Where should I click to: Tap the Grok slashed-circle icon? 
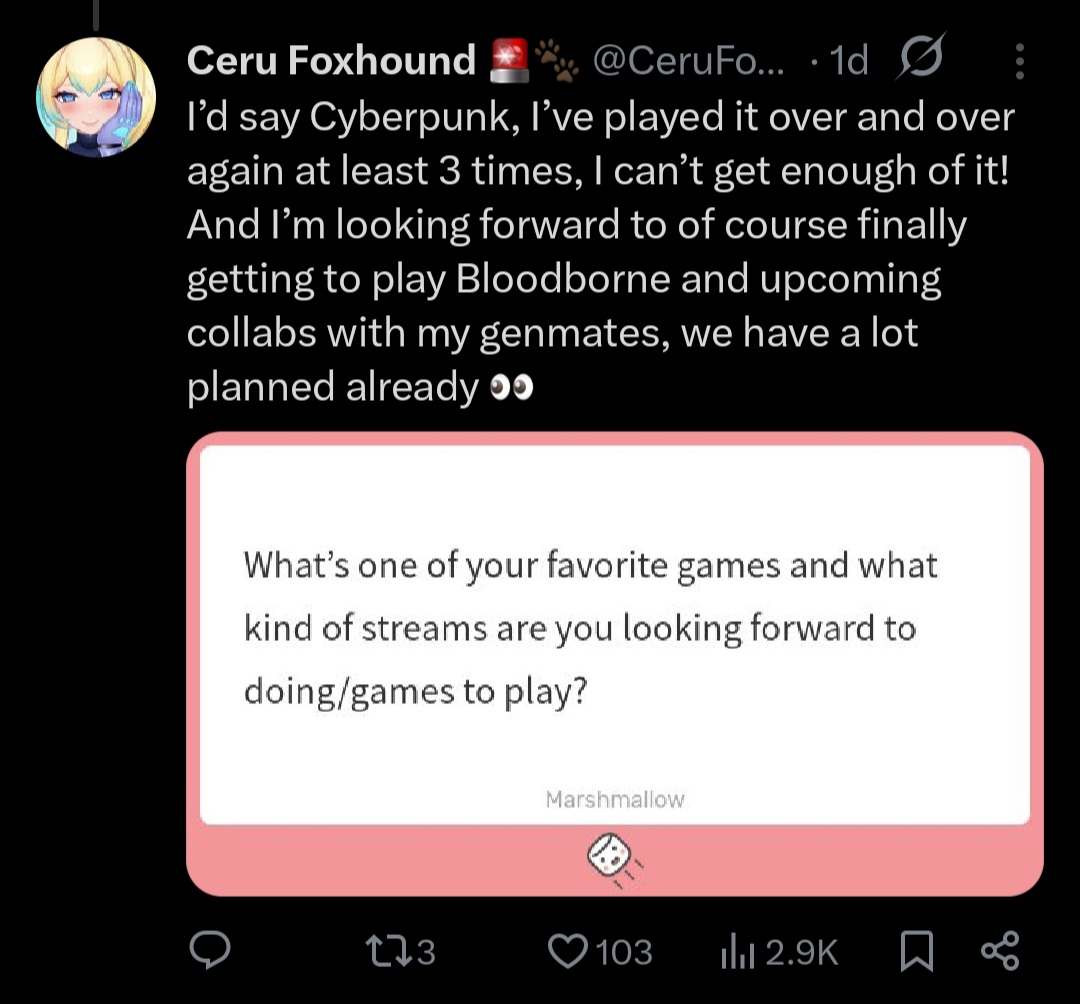point(921,62)
